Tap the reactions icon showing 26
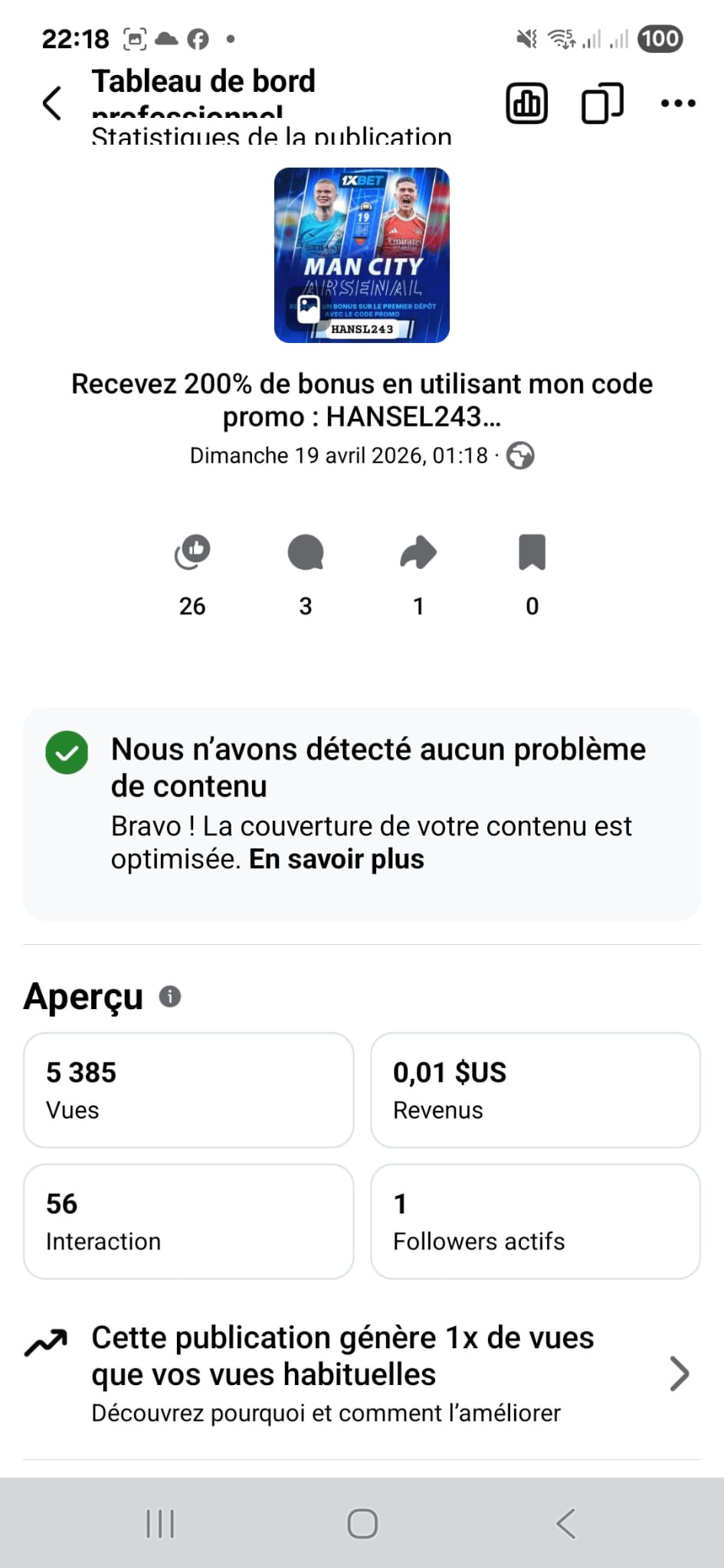This screenshot has height=1568, width=724. (192, 552)
